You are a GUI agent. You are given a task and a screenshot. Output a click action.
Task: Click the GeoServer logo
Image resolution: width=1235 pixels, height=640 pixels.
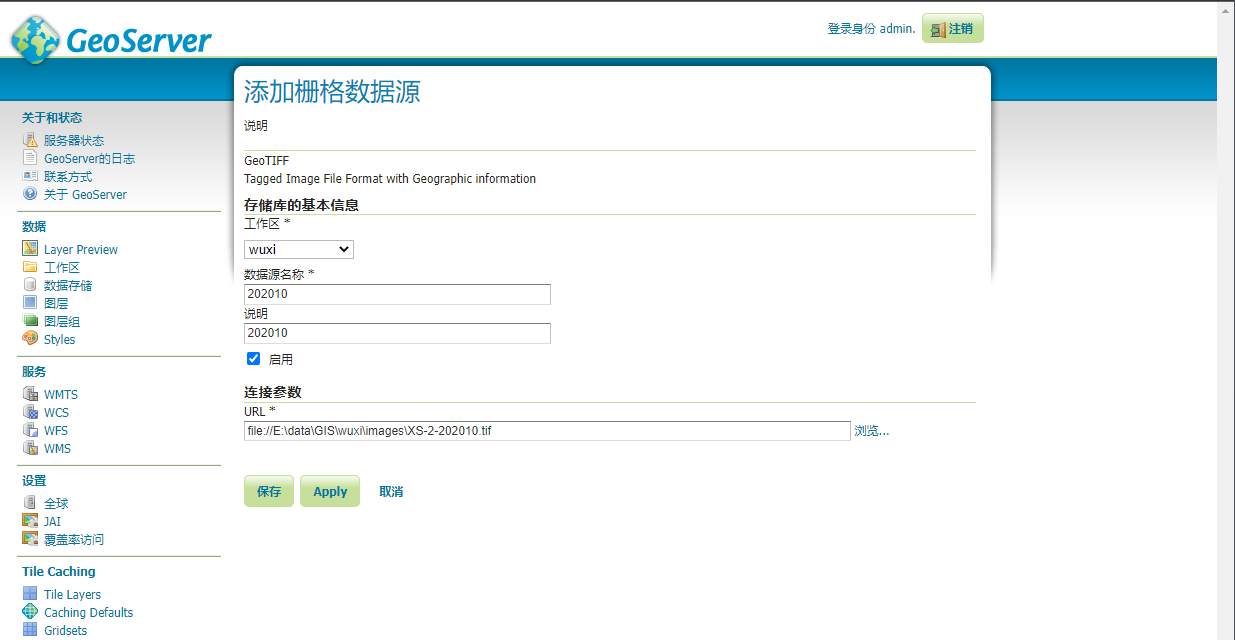(111, 38)
